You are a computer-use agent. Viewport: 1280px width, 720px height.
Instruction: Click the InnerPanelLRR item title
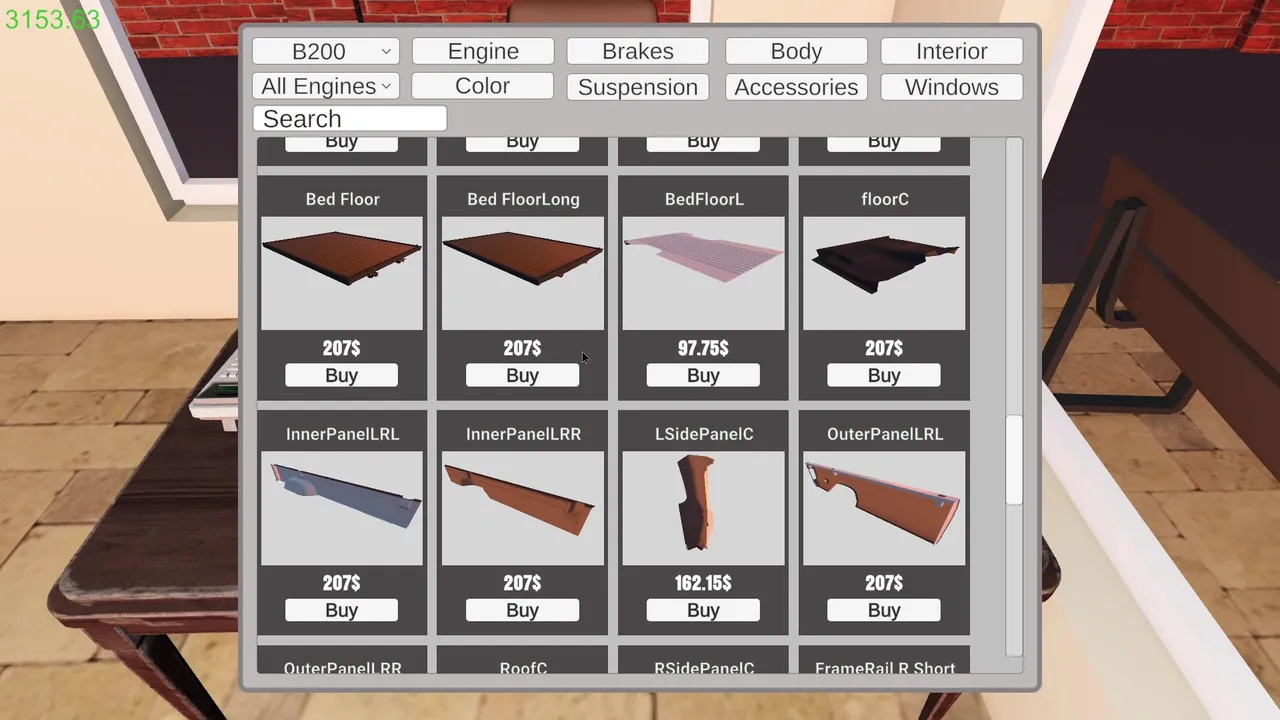pyautogui.click(x=523, y=434)
